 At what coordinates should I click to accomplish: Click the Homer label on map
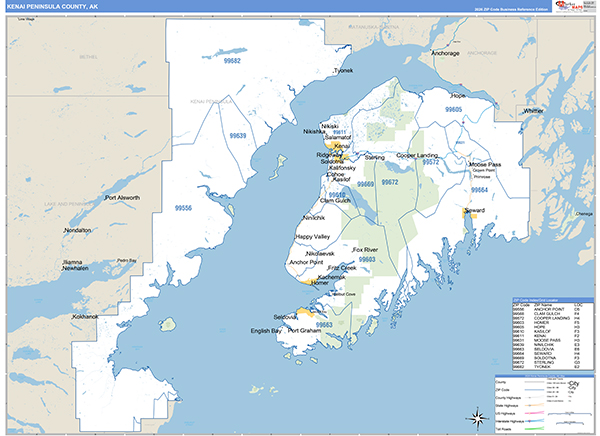[320, 283]
